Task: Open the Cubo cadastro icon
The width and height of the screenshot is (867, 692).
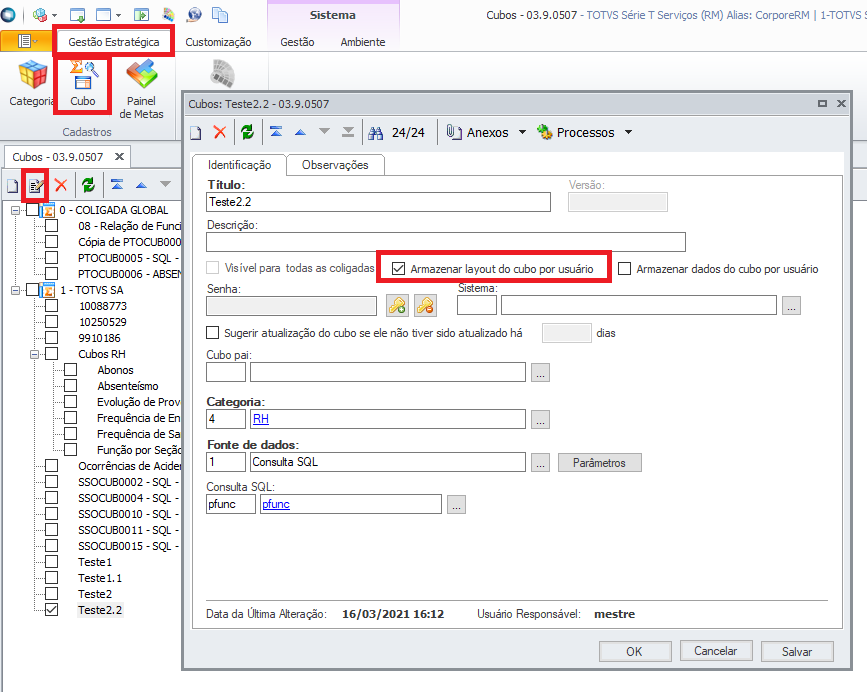Action: coord(83,84)
